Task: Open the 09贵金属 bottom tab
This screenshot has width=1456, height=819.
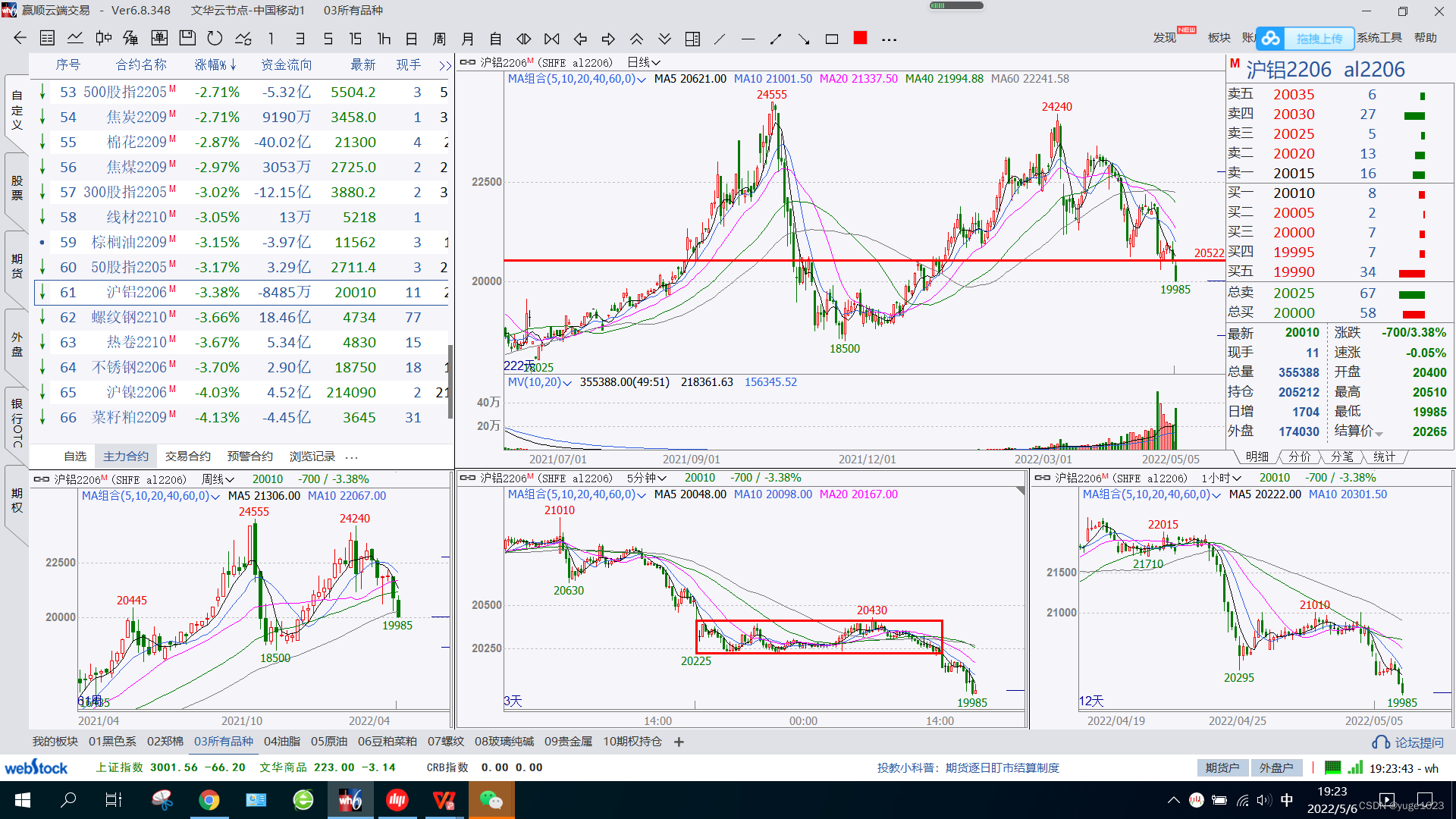Action: click(568, 741)
